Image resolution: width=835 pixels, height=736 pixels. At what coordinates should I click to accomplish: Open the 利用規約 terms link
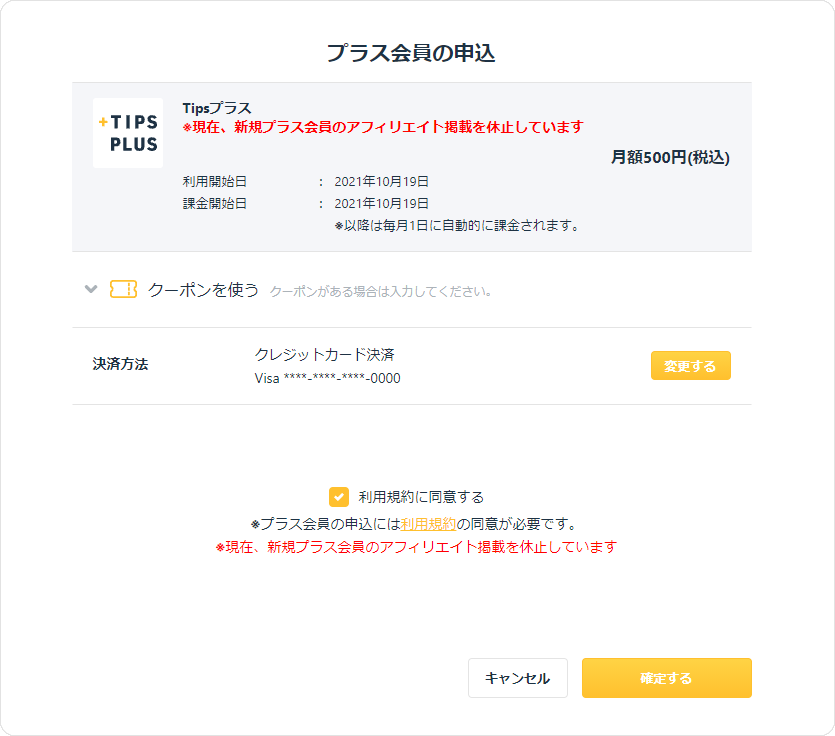pyautogui.click(x=428, y=524)
